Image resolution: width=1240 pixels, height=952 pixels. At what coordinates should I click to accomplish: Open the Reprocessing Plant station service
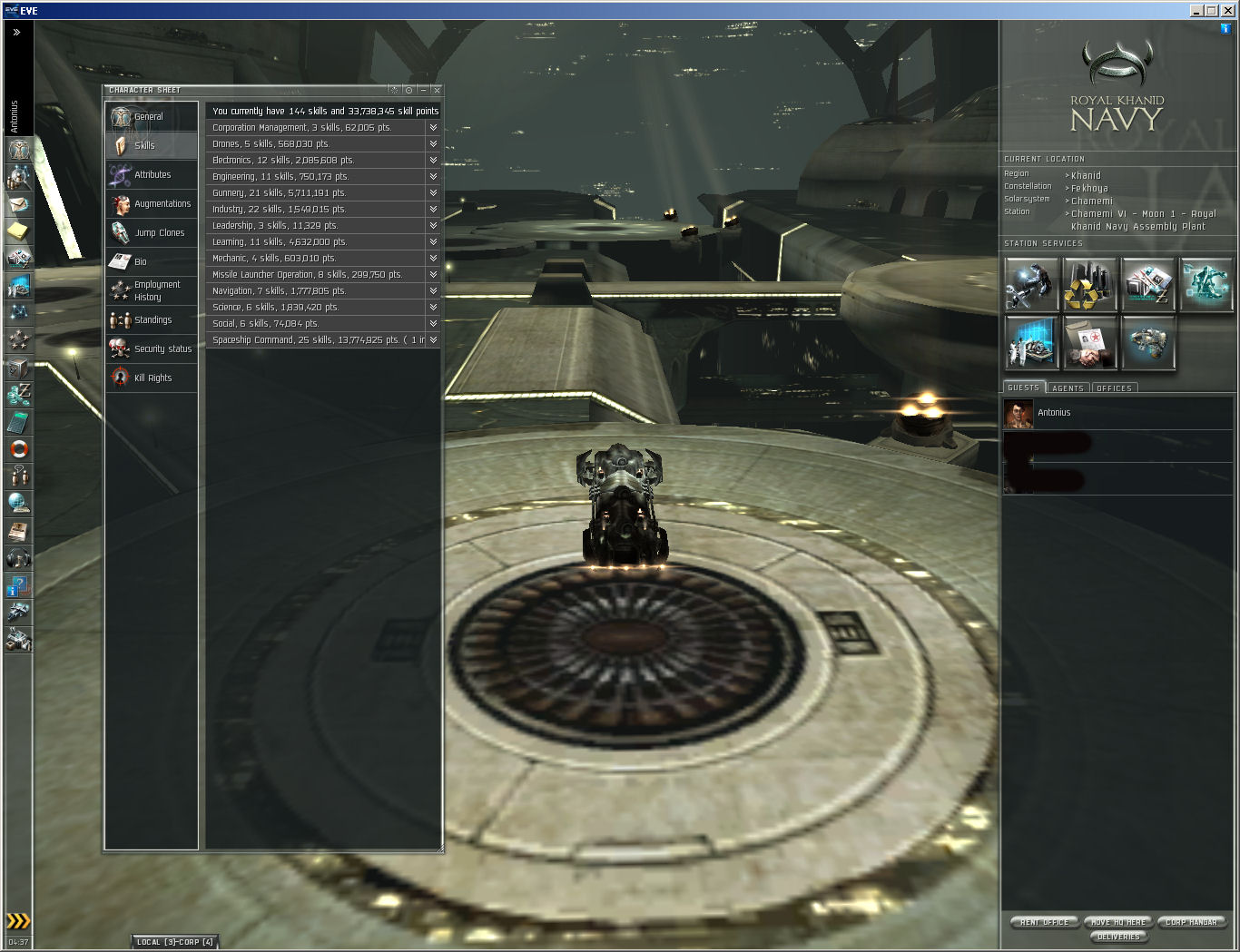click(1089, 284)
